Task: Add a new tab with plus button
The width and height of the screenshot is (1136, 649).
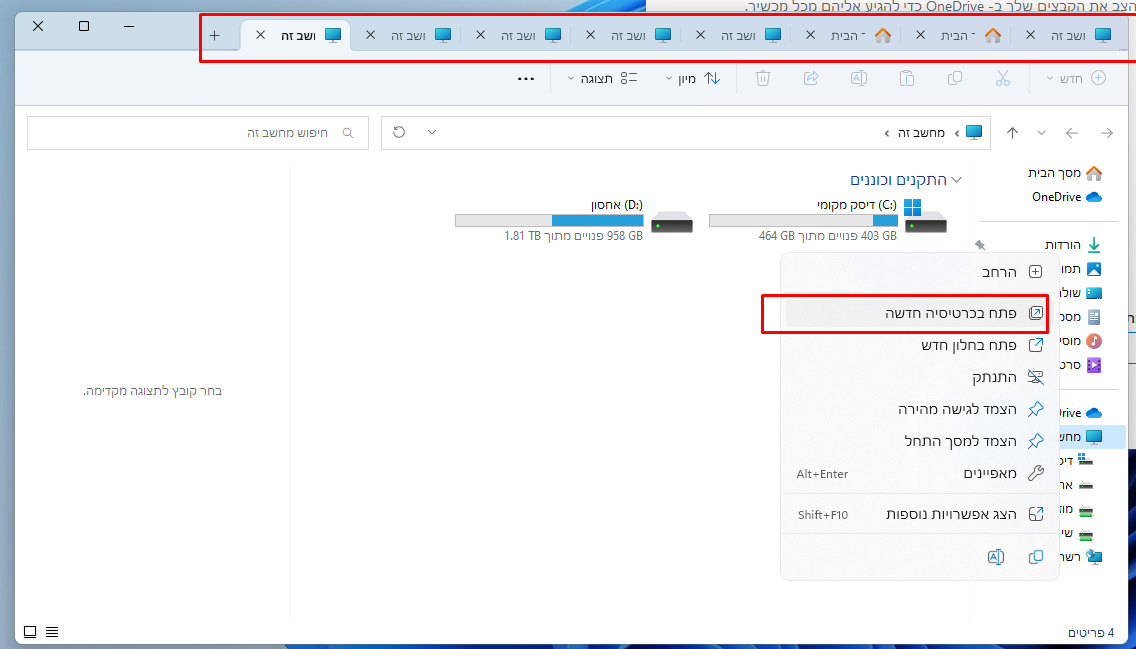Action: pos(214,35)
